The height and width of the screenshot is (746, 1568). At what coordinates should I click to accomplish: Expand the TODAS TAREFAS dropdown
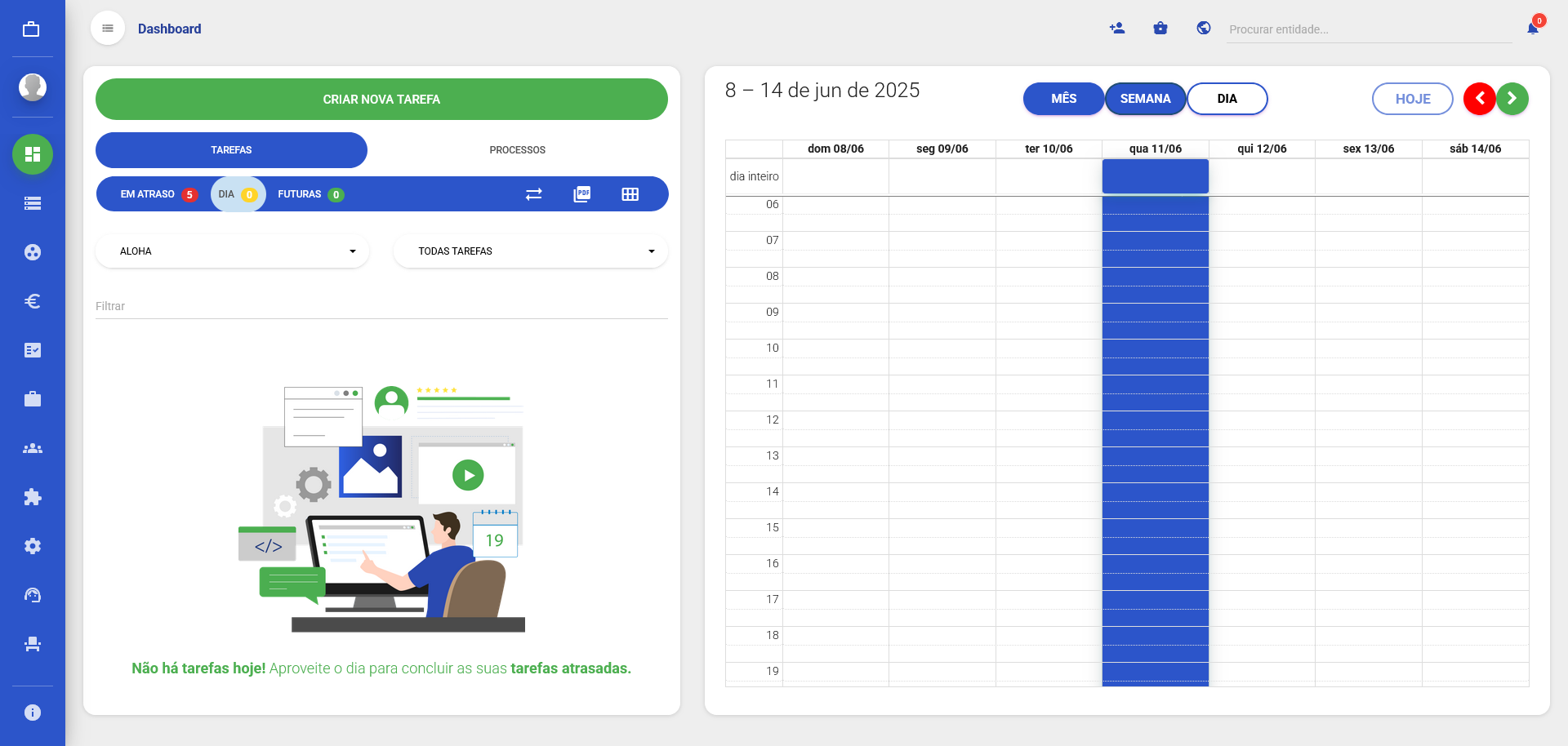(x=531, y=251)
